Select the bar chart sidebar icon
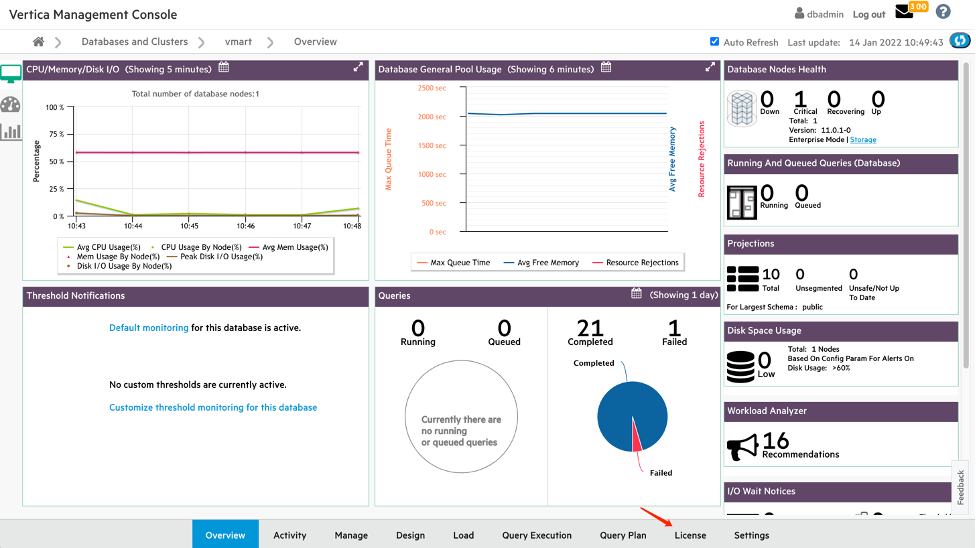The width and height of the screenshot is (976, 548). click(11, 131)
